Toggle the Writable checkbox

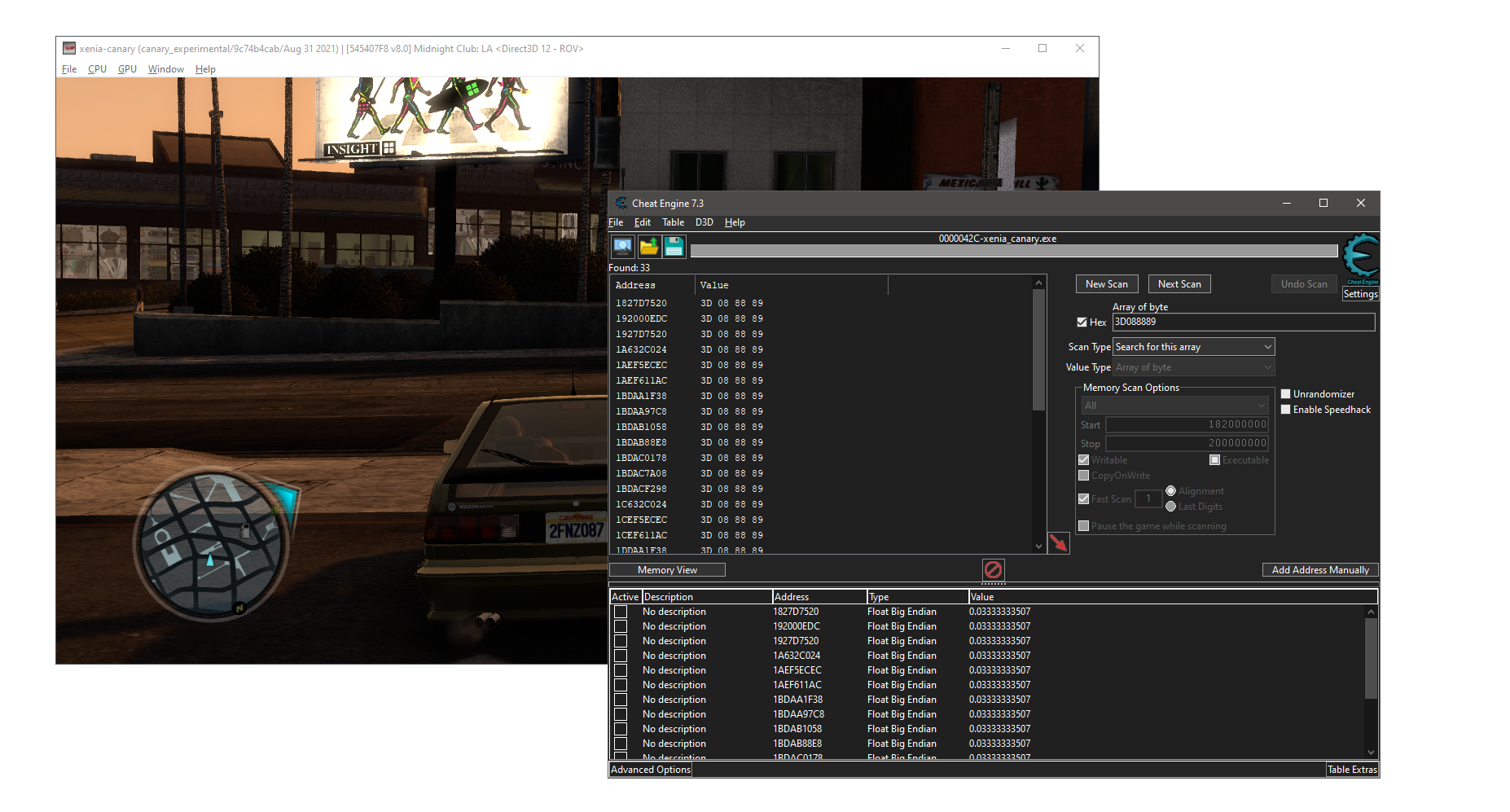pyautogui.click(x=1084, y=460)
